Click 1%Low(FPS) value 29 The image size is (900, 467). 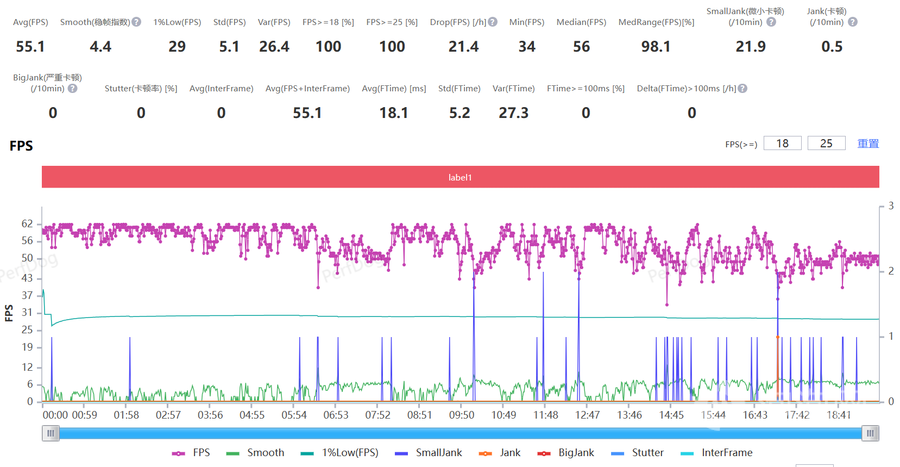click(177, 46)
